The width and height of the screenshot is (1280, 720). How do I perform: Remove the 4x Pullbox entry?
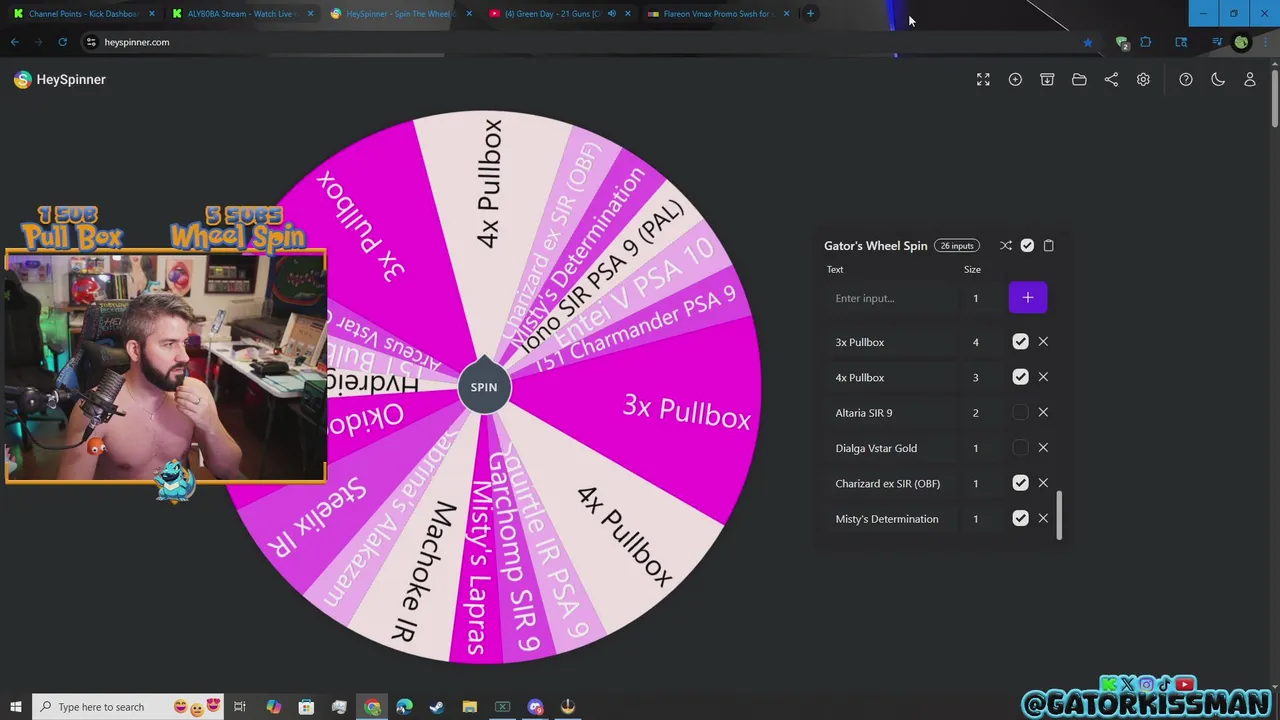(x=1043, y=377)
